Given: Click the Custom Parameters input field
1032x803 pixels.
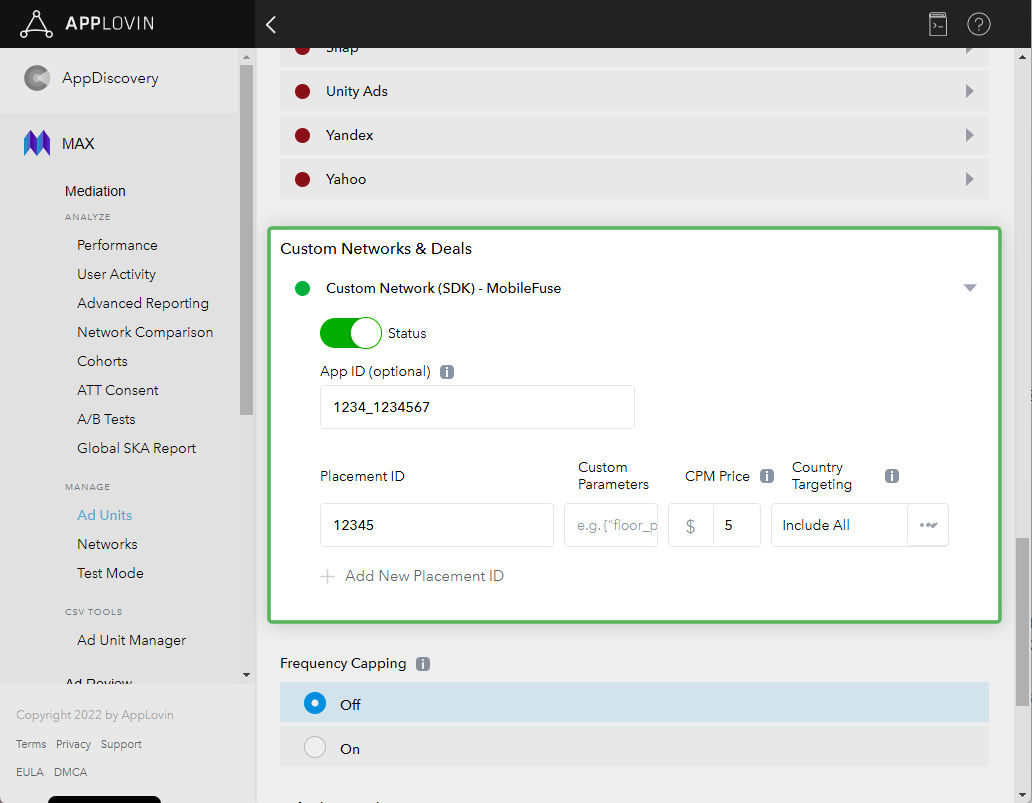Looking at the screenshot, I should 611,525.
